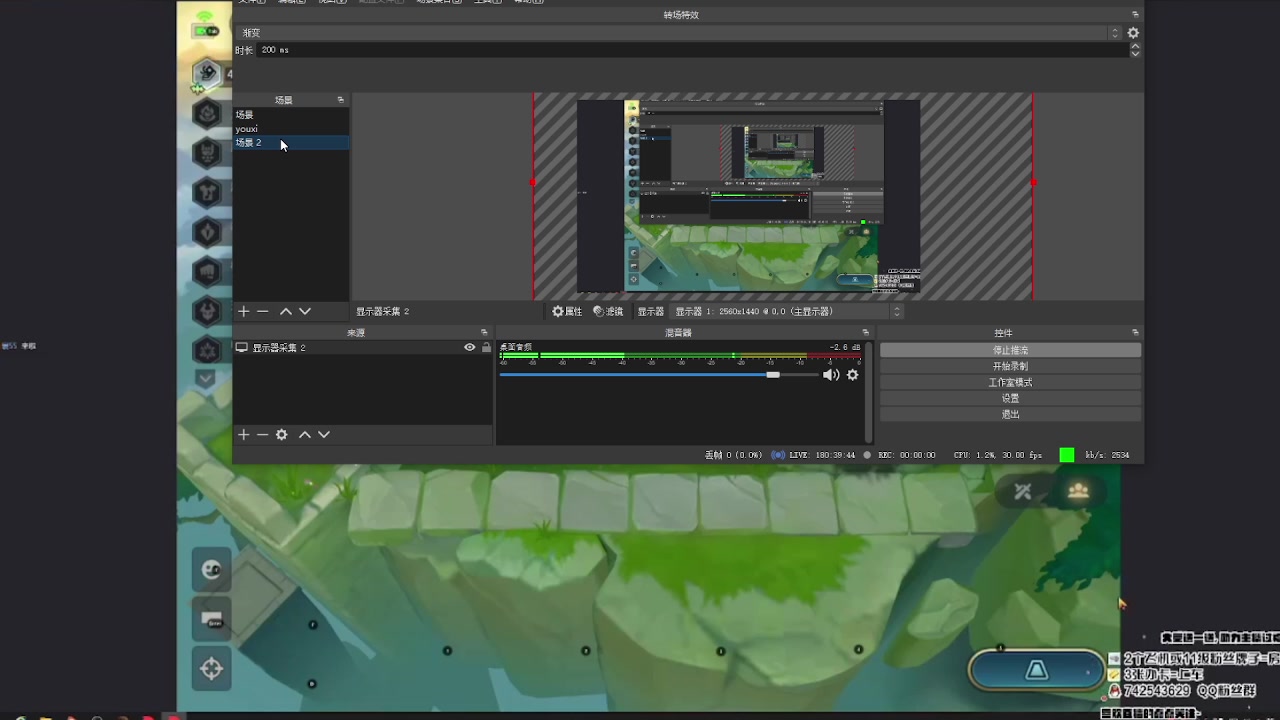Click the blue triangle action button in the game
Image resolution: width=1280 pixels, height=720 pixels.
pyautogui.click(x=1037, y=670)
